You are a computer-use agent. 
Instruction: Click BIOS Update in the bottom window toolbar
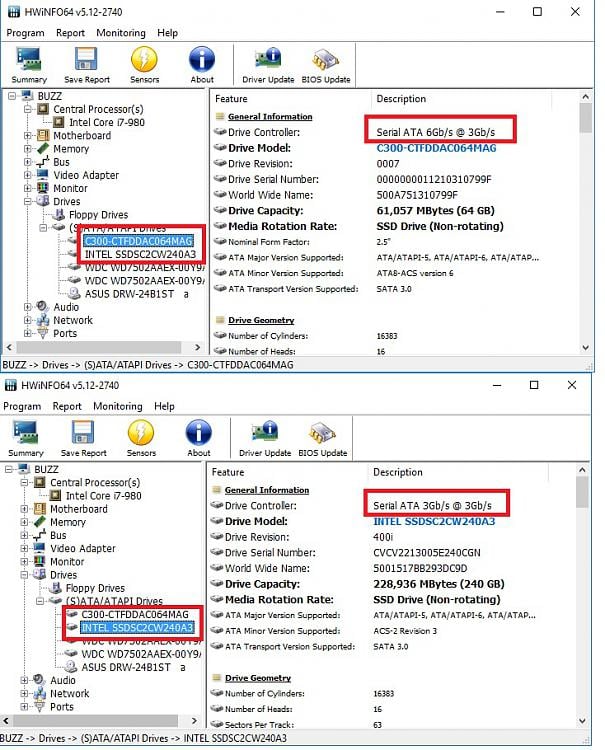322,438
